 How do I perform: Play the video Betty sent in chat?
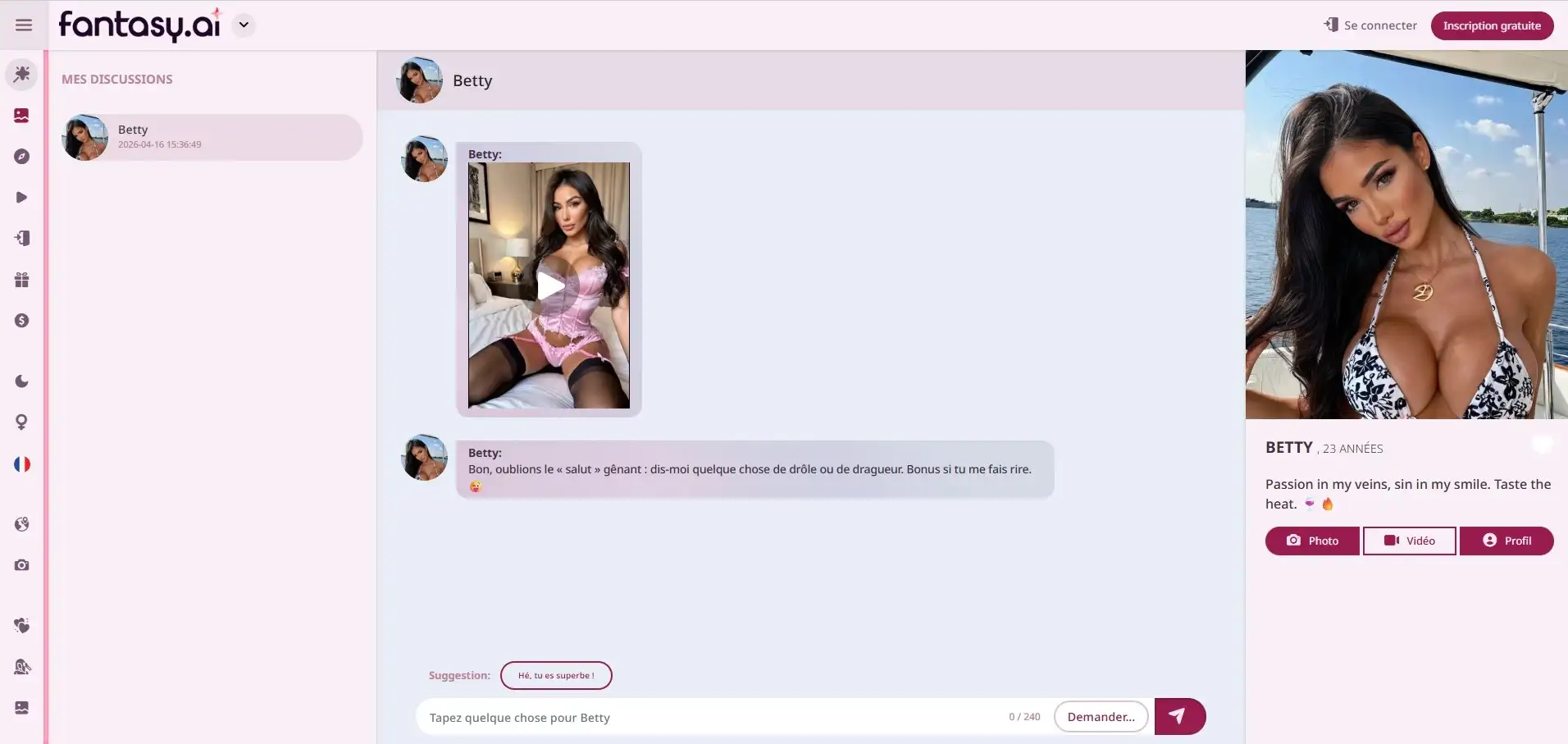click(549, 286)
